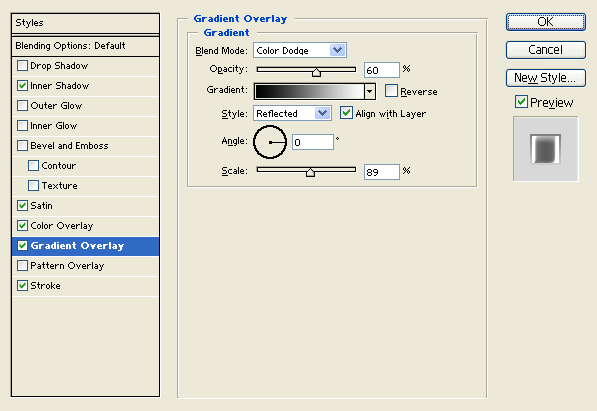The width and height of the screenshot is (597, 411).
Task: Click the Angle value field showing 0
Action: (313, 142)
